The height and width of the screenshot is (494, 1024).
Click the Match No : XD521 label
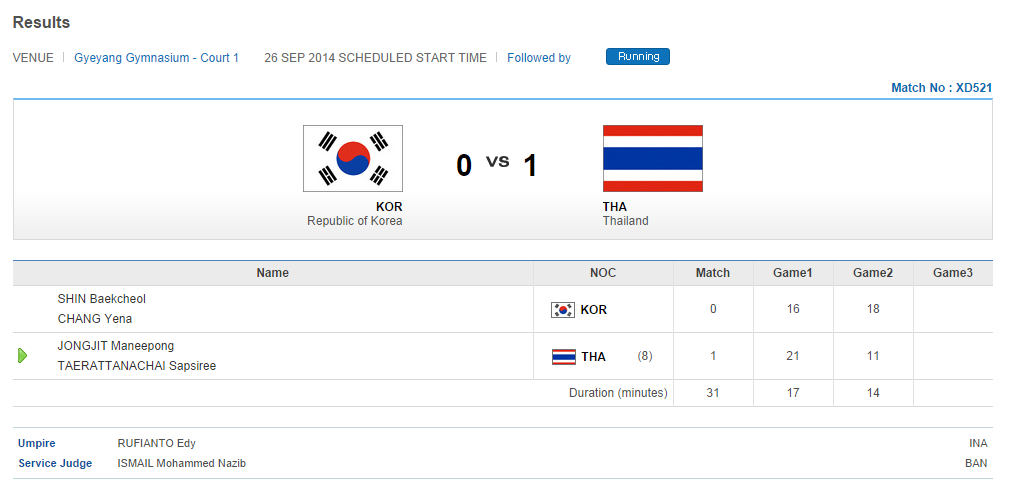[x=941, y=88]
